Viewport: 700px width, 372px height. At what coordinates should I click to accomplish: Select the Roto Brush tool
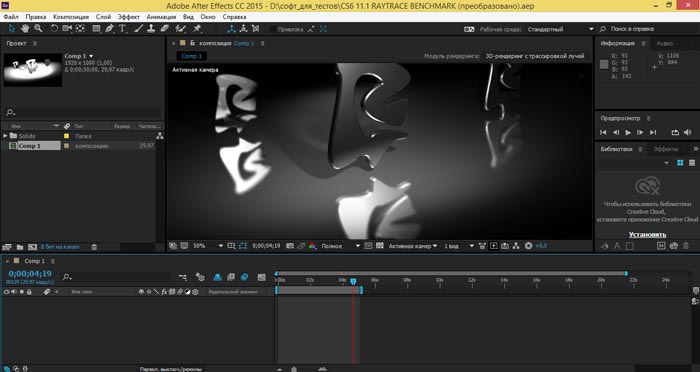[x=180, y=29]
